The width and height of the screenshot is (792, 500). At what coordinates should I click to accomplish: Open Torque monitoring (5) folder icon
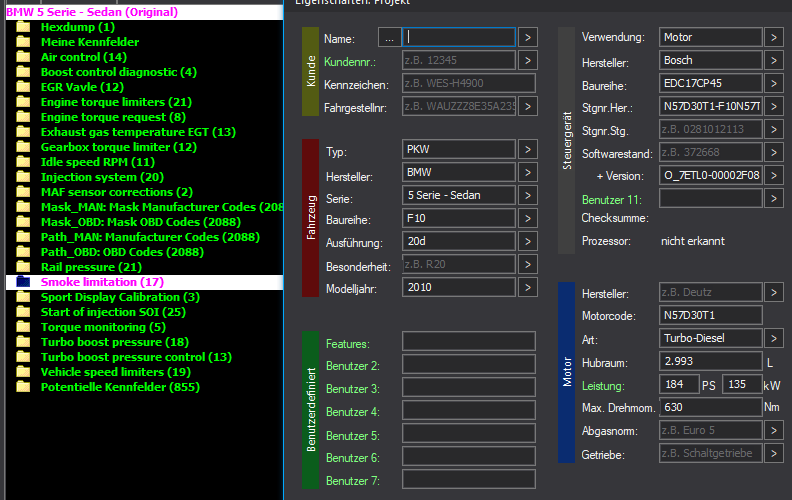point(23,327)
